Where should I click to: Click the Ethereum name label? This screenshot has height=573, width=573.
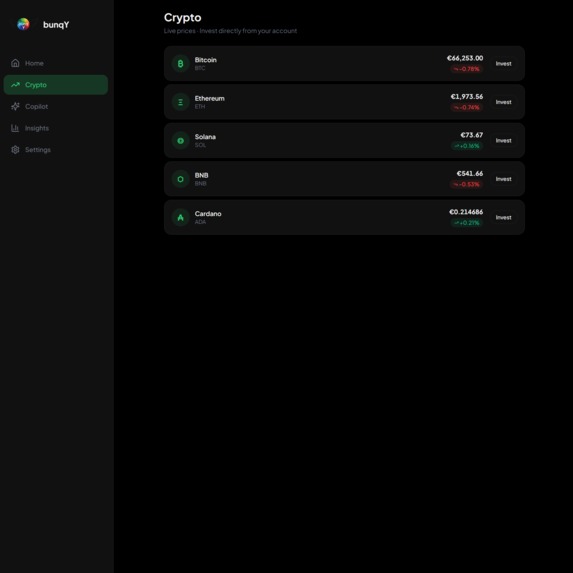pos(209,98)
